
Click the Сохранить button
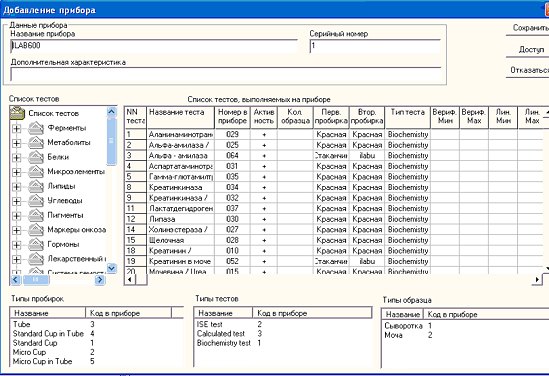click(529, 28)
